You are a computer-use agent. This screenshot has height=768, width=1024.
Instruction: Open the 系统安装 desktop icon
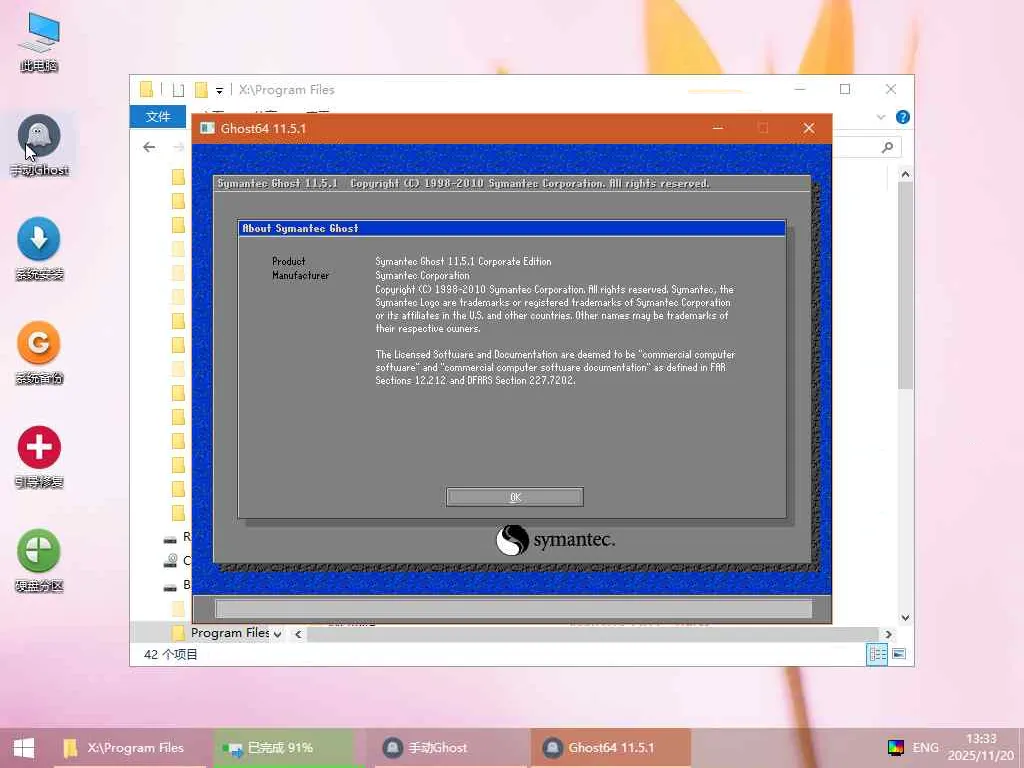click(39, 249)
